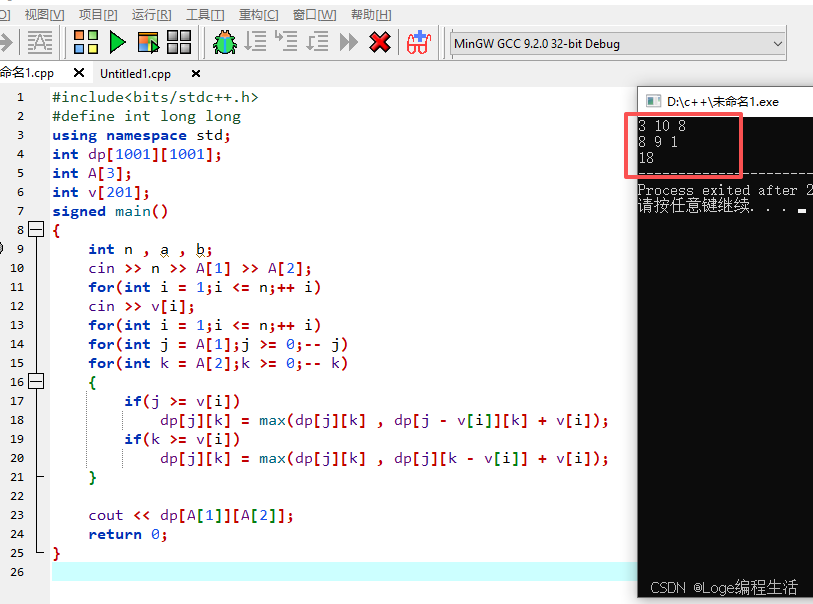Click line number 1 in the gutter
This screenshot has width=813, height=604.
pyautogui.click(x=20, y=97)
